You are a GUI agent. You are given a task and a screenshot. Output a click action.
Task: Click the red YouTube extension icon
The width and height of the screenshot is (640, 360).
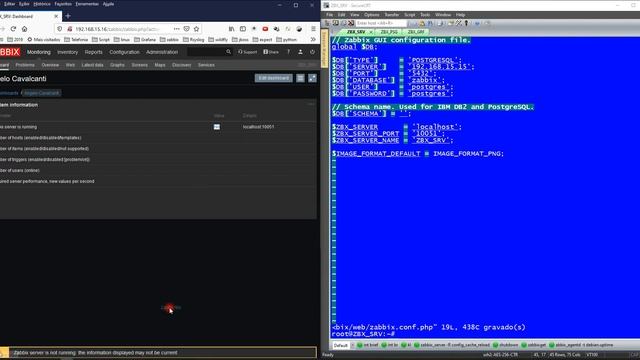click(265, 29)
